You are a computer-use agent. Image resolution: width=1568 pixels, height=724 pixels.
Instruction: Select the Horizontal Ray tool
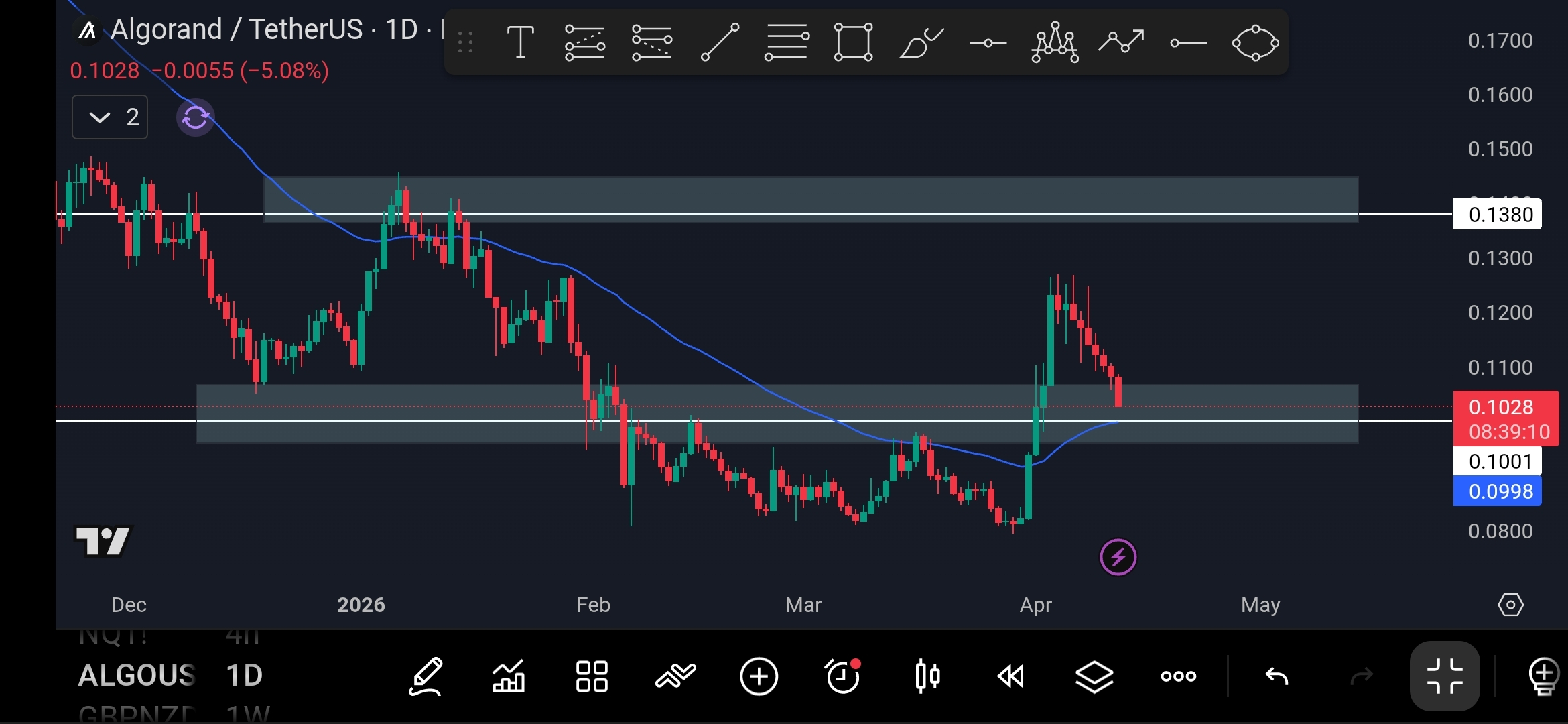1188,43
